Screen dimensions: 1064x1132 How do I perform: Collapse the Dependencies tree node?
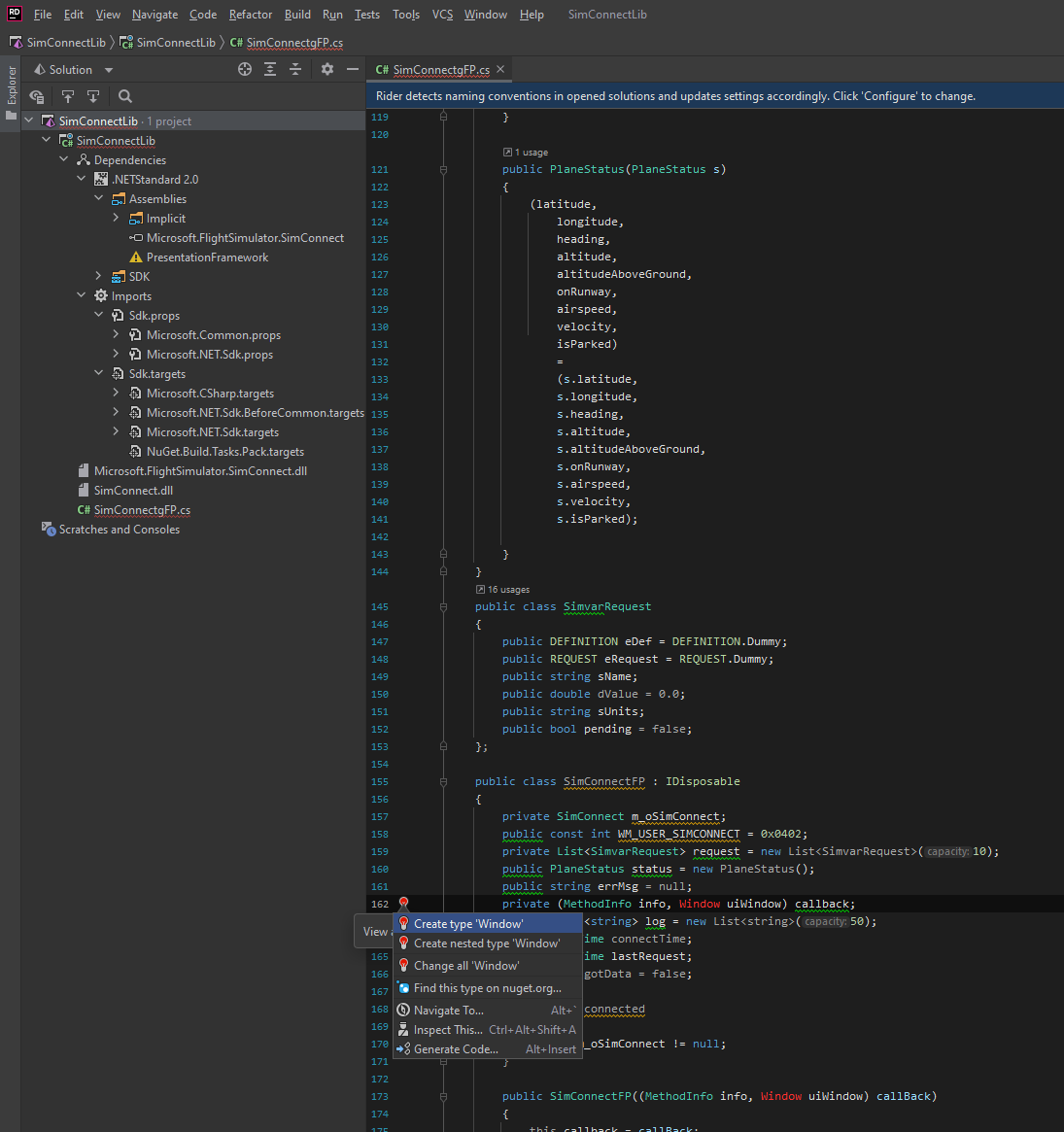pos(64,159)
